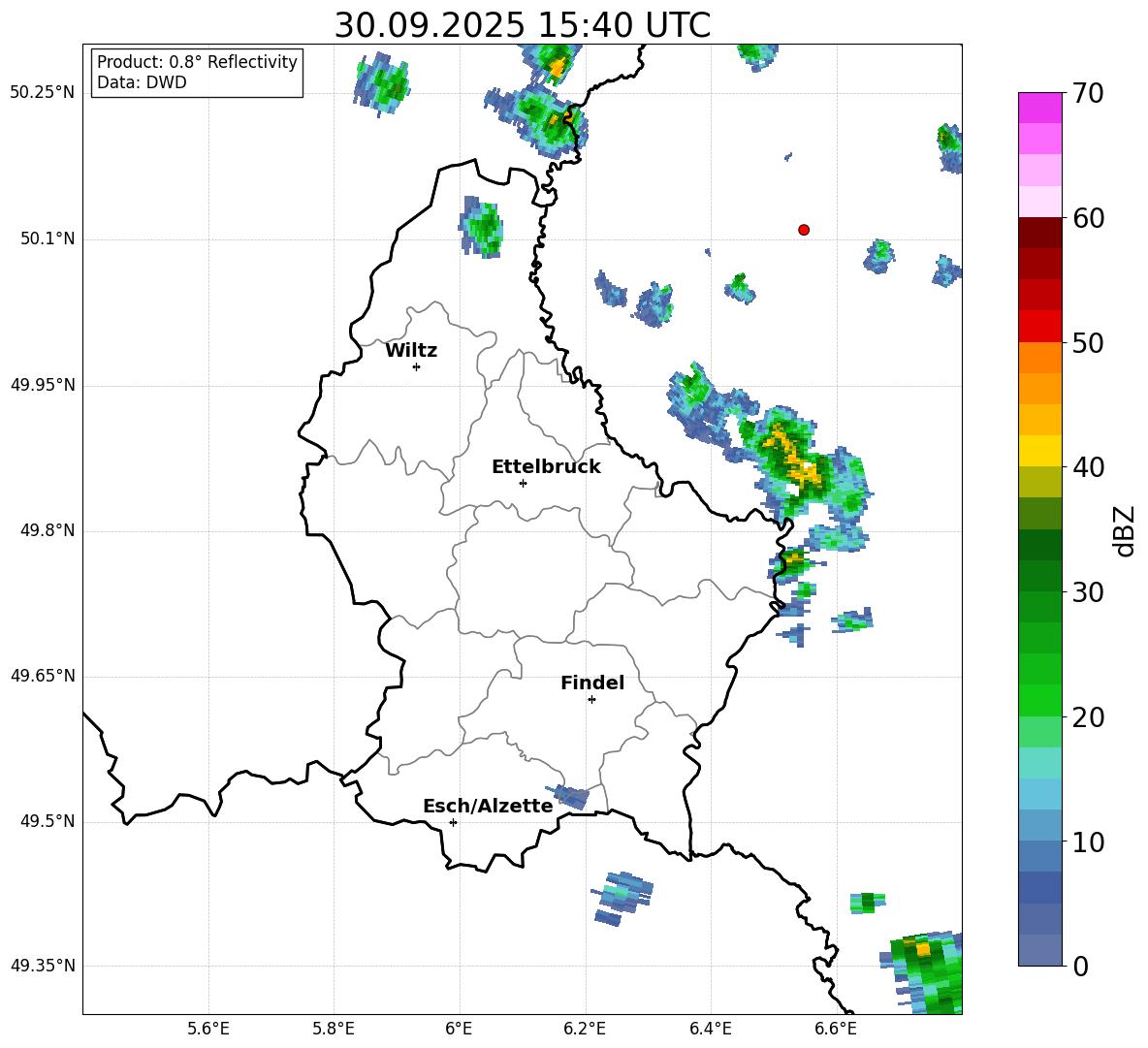This screenshot has height=1048, width=1148.
Task: Click the 50.1°N latitude label
Action: tap(48, 239)
